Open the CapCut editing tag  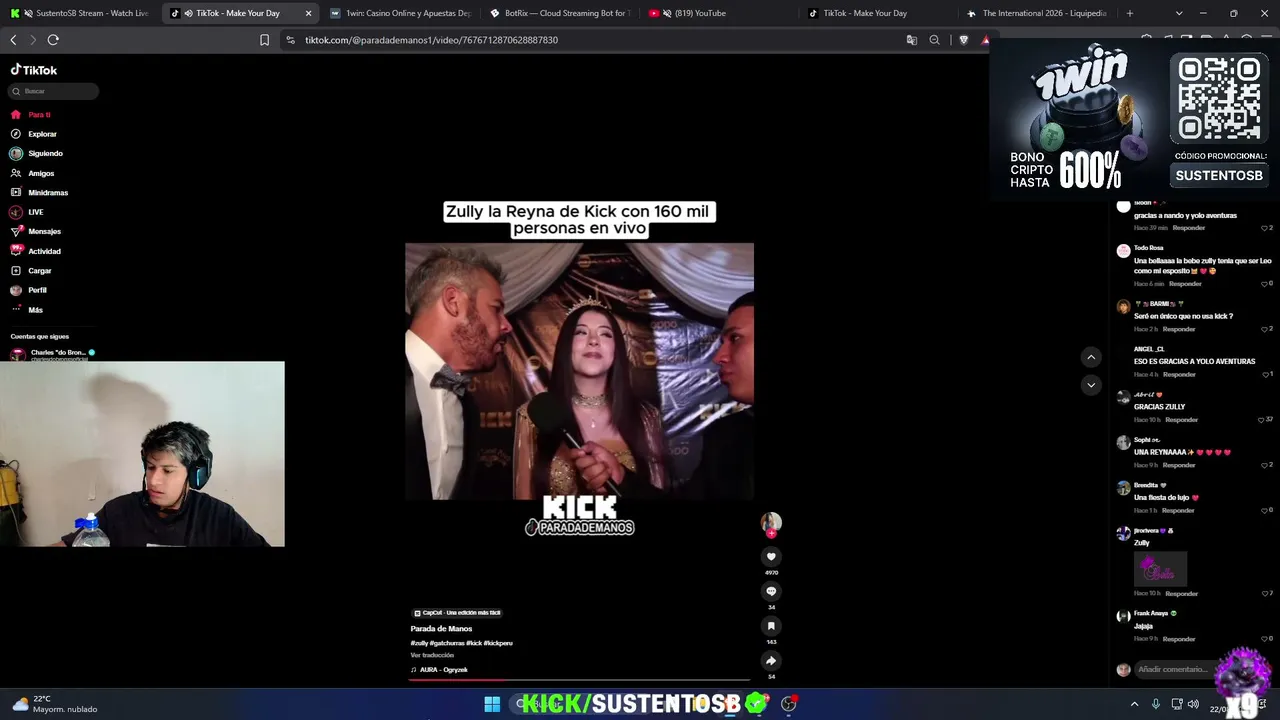point(457,613)
